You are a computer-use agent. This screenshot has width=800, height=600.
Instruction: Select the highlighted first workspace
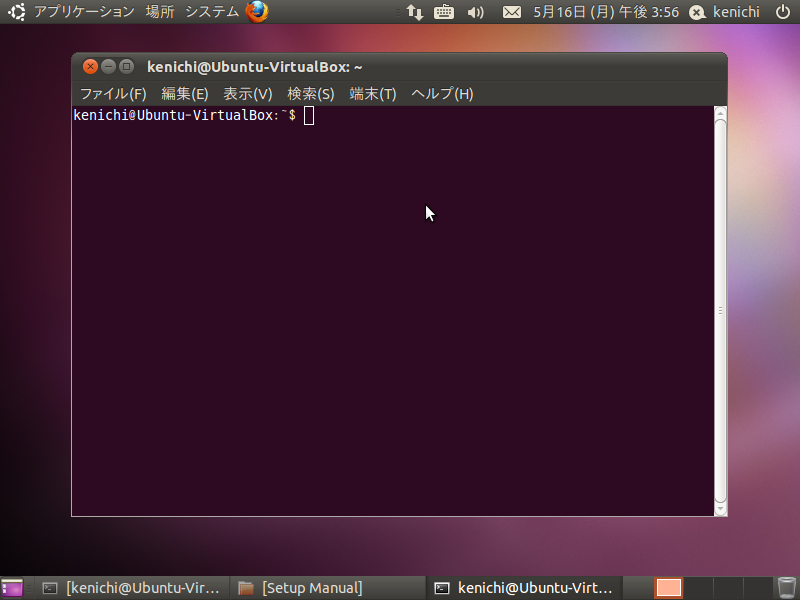click(x=668, y=588)
